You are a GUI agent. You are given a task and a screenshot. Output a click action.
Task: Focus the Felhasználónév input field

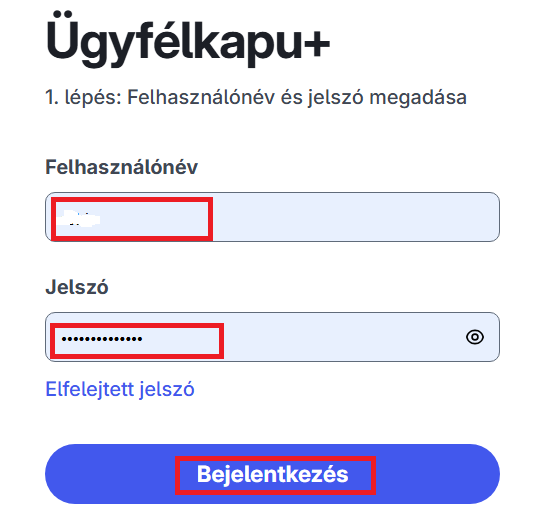point(272,217)
